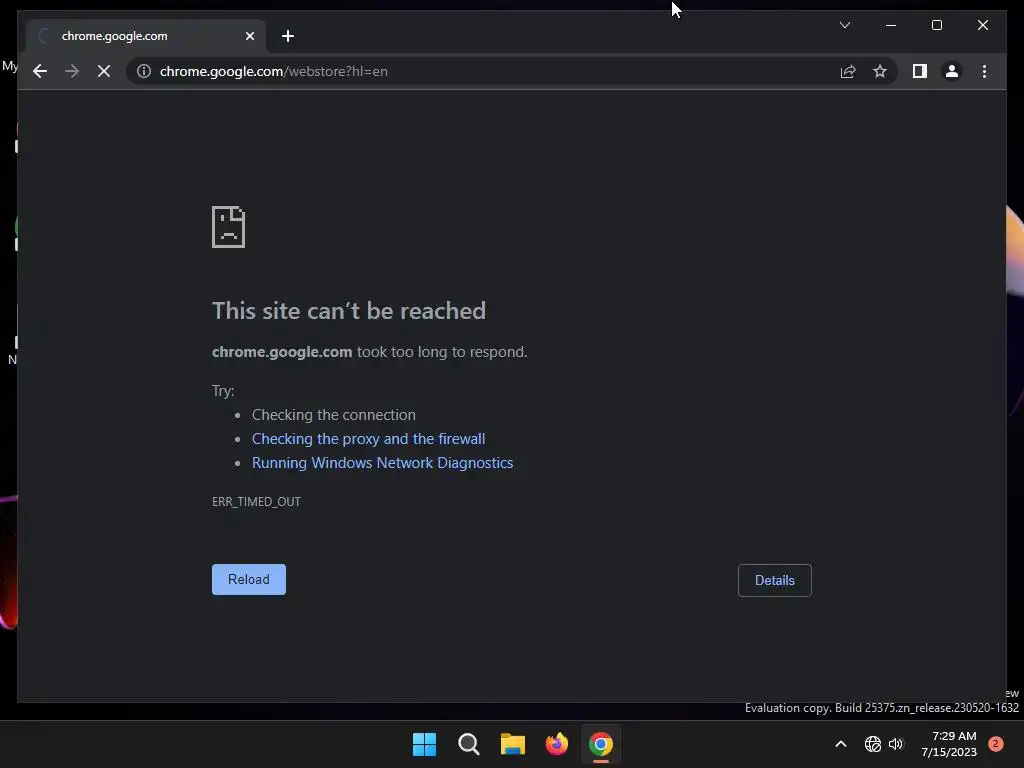The width and height of the screenshot is (1024, 768).
Task: Click the sad page error icon
Action: [229, 227]
